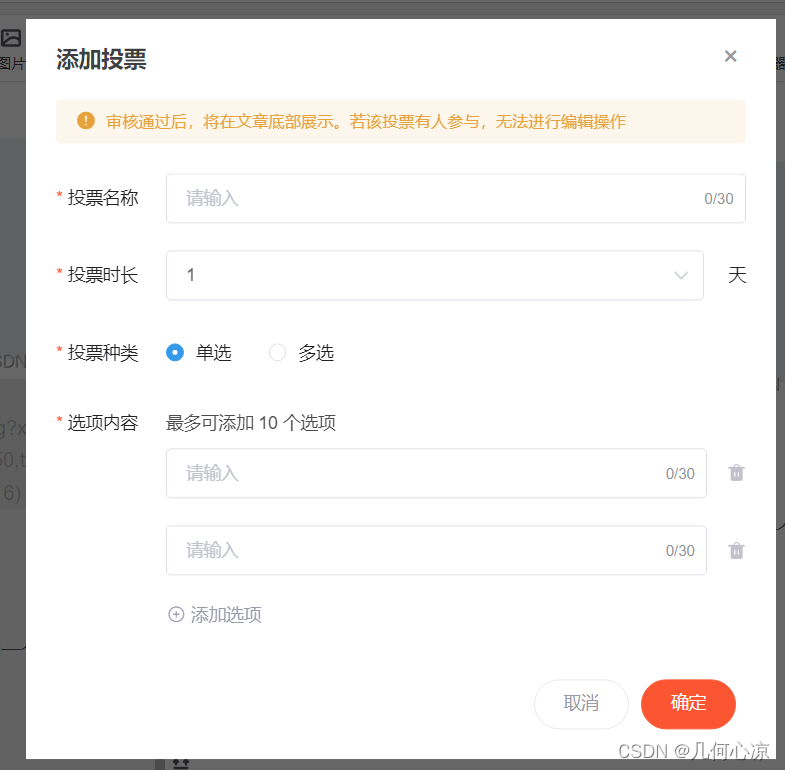
Task: Click the 投票名称 input field
Action: 456,198
